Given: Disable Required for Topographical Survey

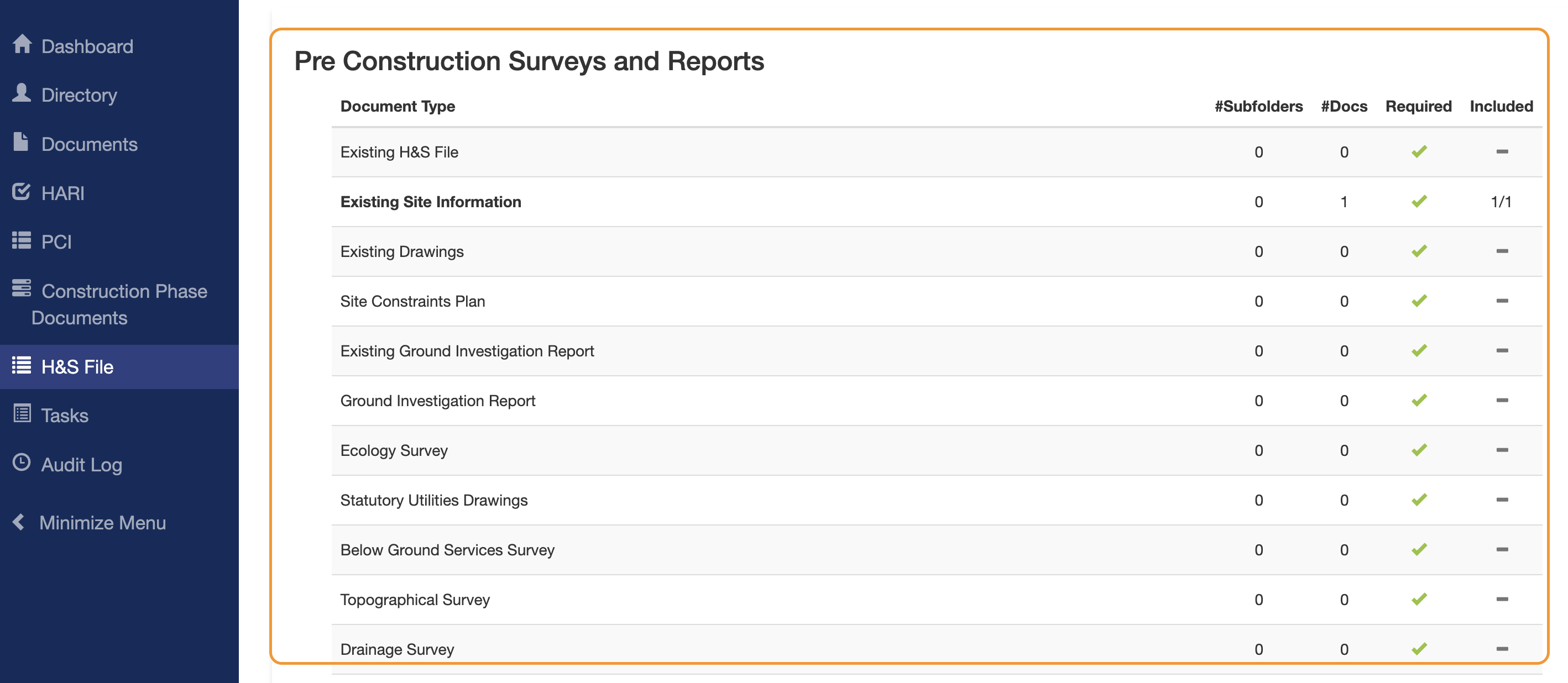Looking at the screenshot, I should click(x=1419, y=599).
